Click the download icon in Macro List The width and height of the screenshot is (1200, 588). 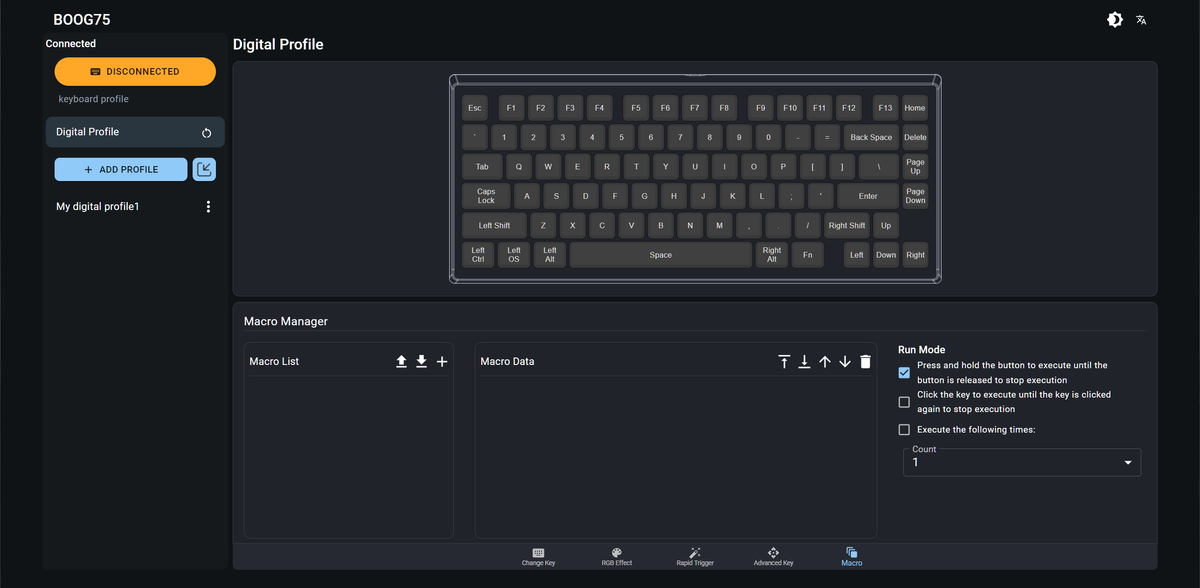(421, 361)
